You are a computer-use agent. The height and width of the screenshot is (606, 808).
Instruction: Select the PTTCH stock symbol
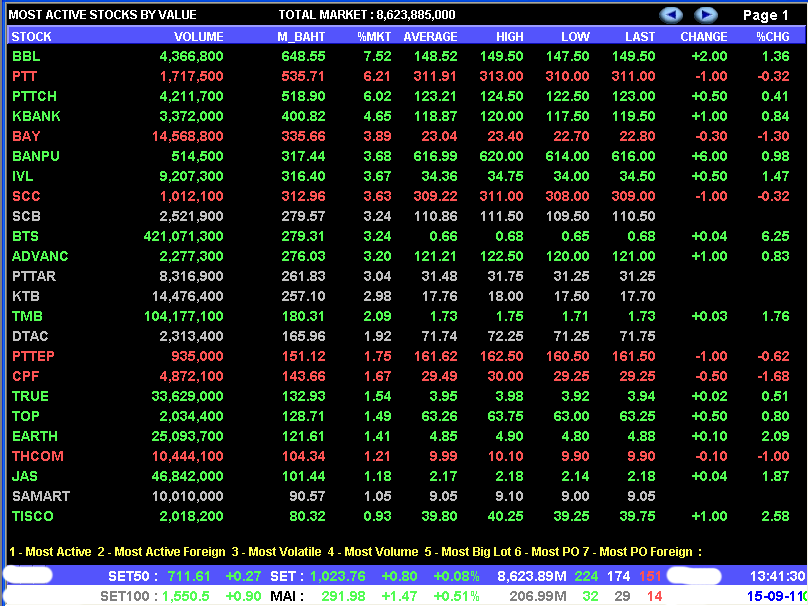coord(35,96)
